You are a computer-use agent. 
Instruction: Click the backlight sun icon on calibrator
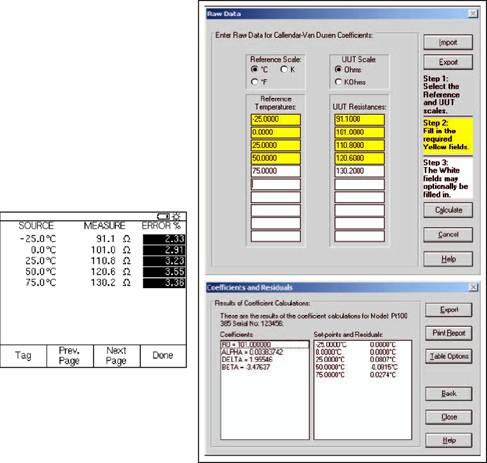point(176,216)
